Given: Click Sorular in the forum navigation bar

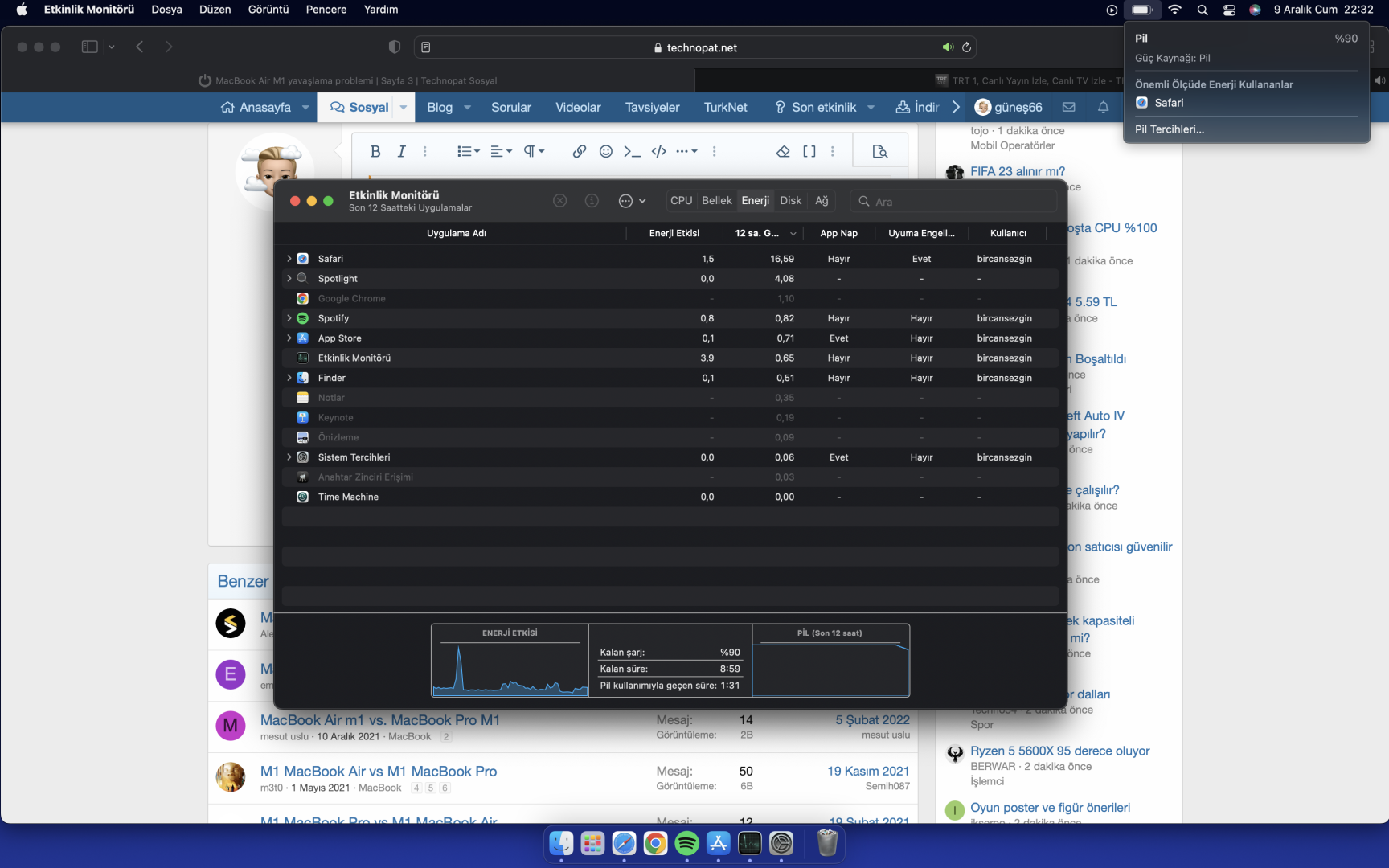Looking at the screenshot, I should click(511, 107).
